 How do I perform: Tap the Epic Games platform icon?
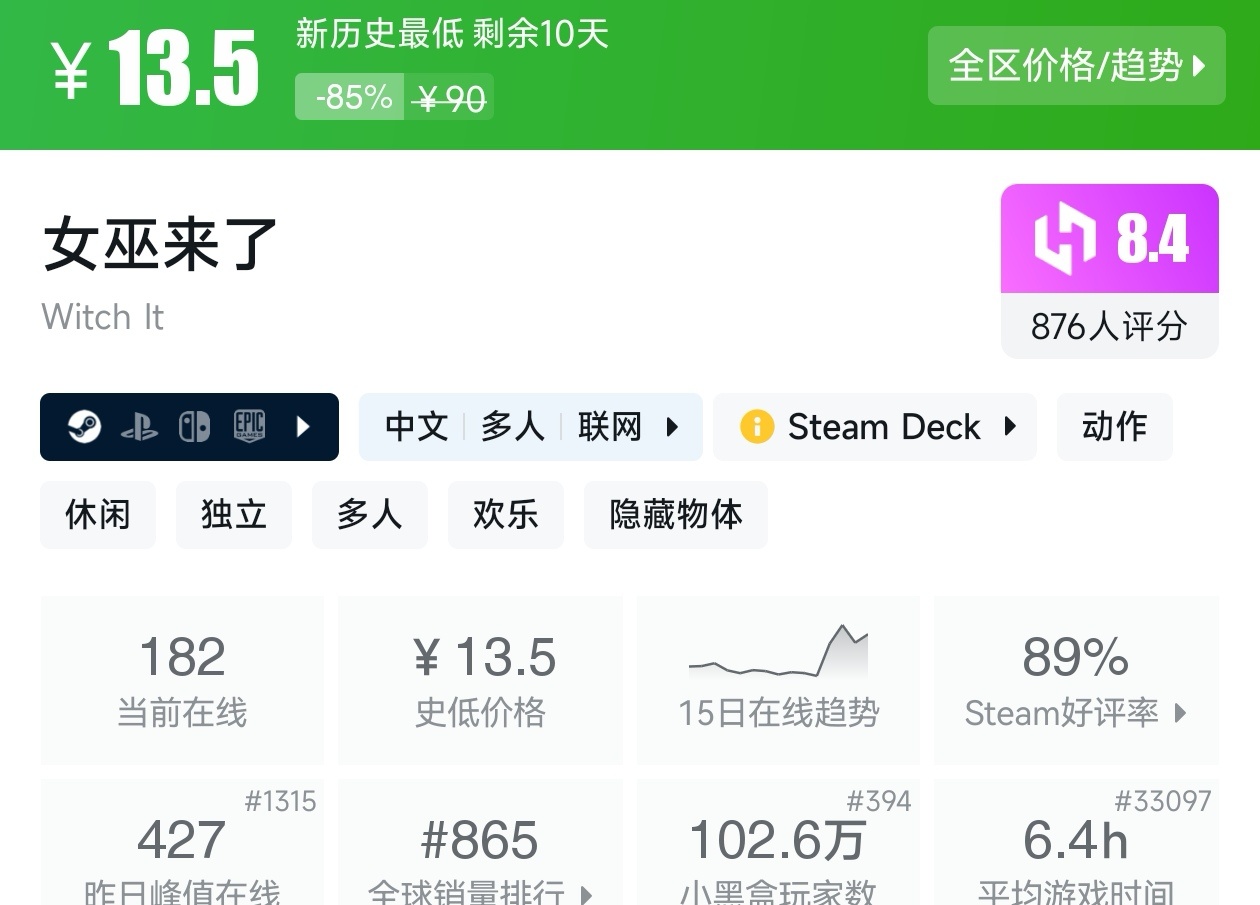[x=249, y=427]
